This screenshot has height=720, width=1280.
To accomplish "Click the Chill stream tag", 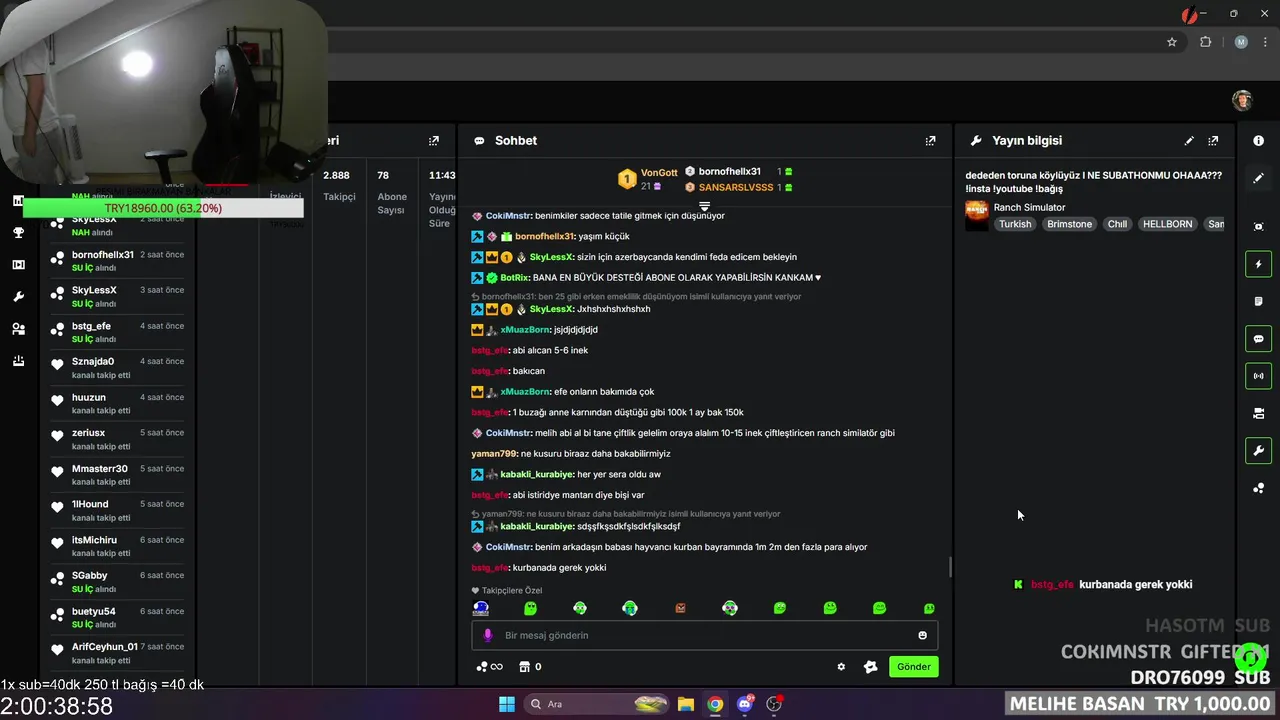I will pos(1117,224).
